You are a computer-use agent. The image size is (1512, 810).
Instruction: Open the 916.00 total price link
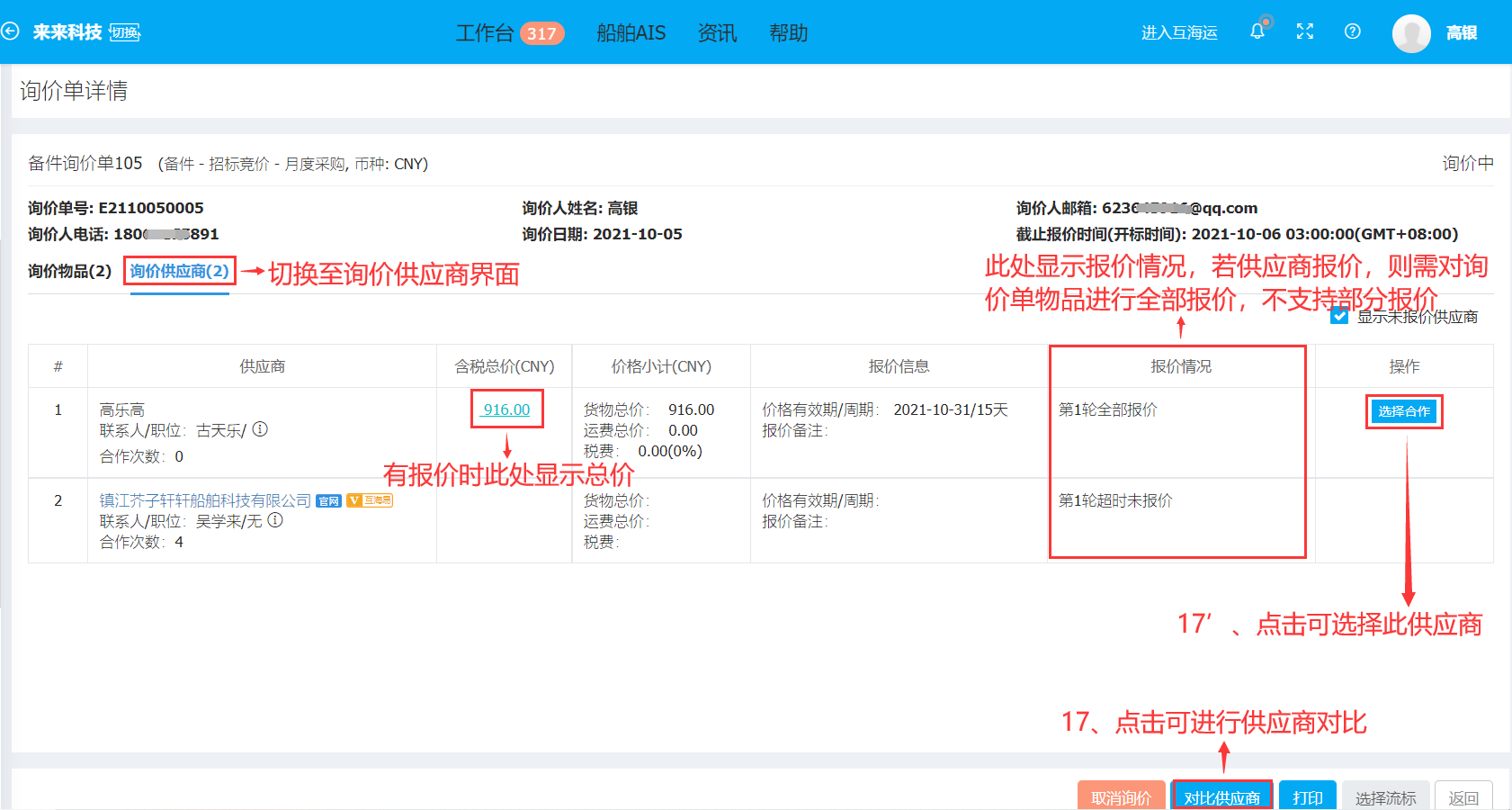pos(506,409)
